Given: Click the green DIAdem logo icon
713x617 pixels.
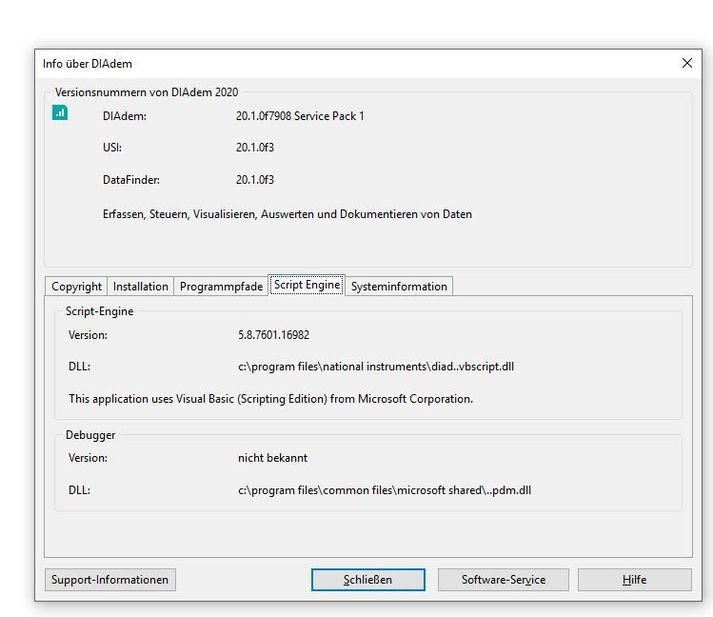Looking at the screenshot, I should [x=60, y=113].
